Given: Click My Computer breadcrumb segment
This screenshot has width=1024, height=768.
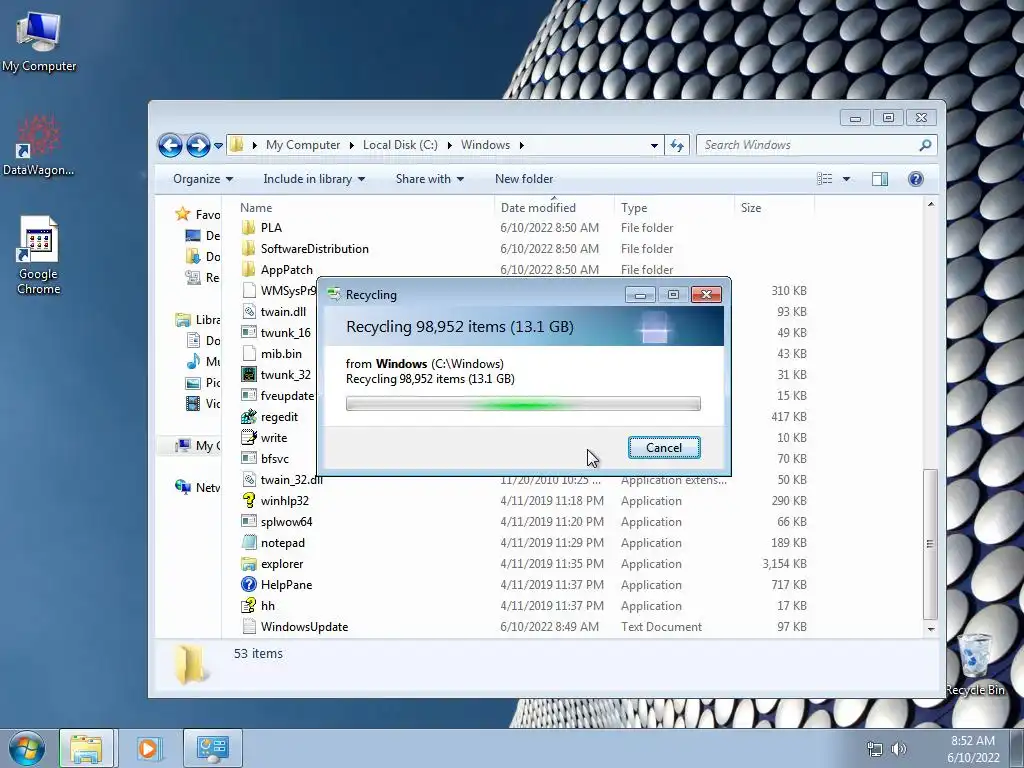Looking at the screenshot, I should pos(303,145).
